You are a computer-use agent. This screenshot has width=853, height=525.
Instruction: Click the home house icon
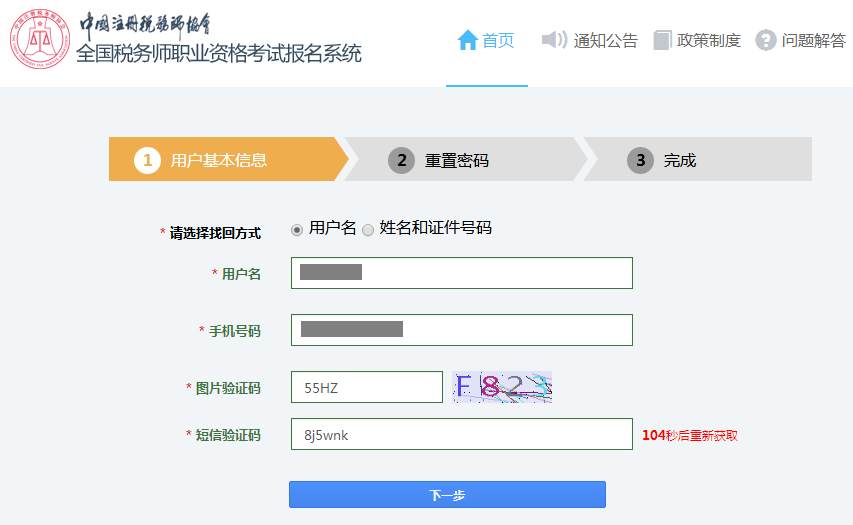click(467, 40)
